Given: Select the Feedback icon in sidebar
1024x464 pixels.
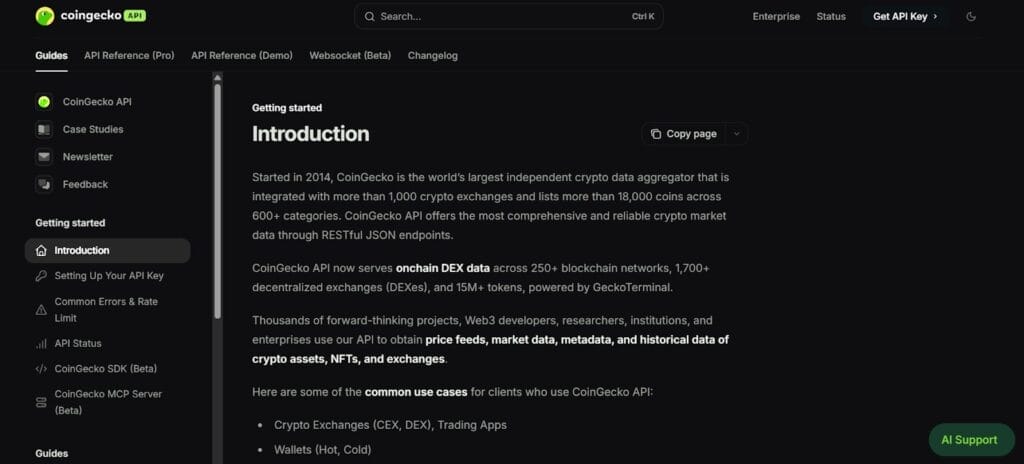Looking at the screenshot, I should (x=44, y=184).
